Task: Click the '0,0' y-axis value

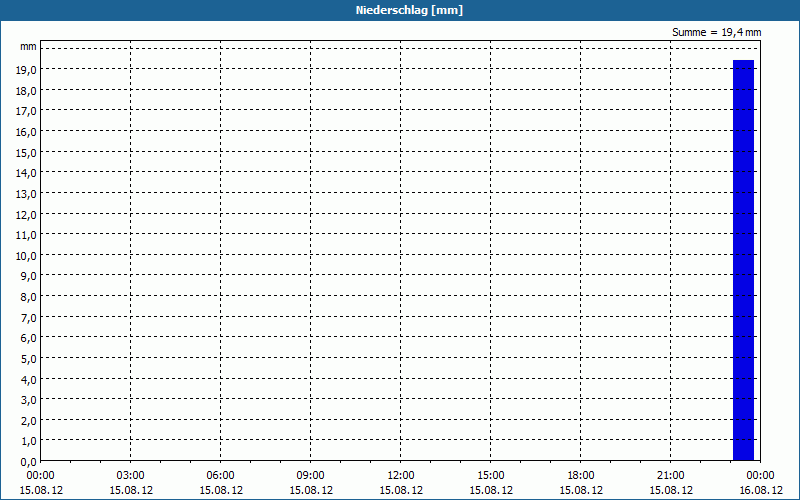Action: (x=29, y=462)
